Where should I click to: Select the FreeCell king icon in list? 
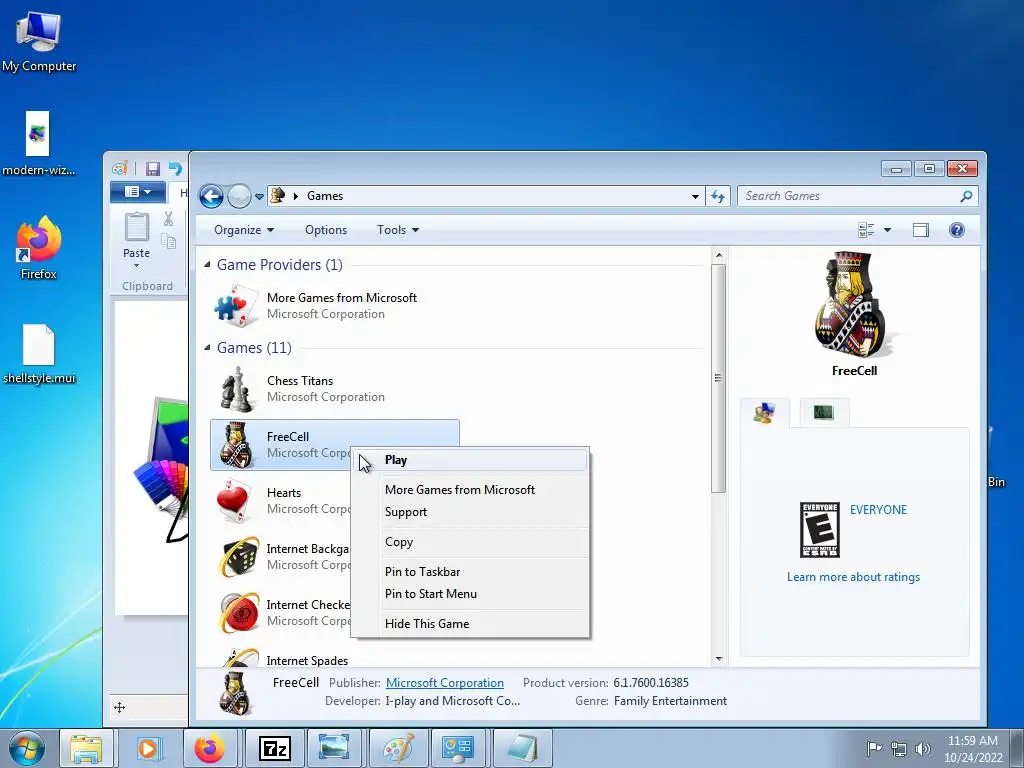click(x=235, y=445)
